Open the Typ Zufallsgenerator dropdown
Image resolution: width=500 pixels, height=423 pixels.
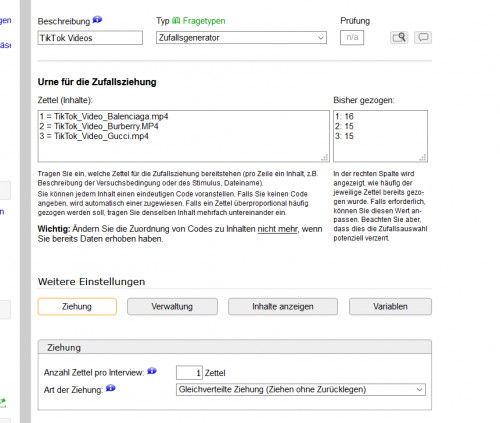click(x=241, y=38)
